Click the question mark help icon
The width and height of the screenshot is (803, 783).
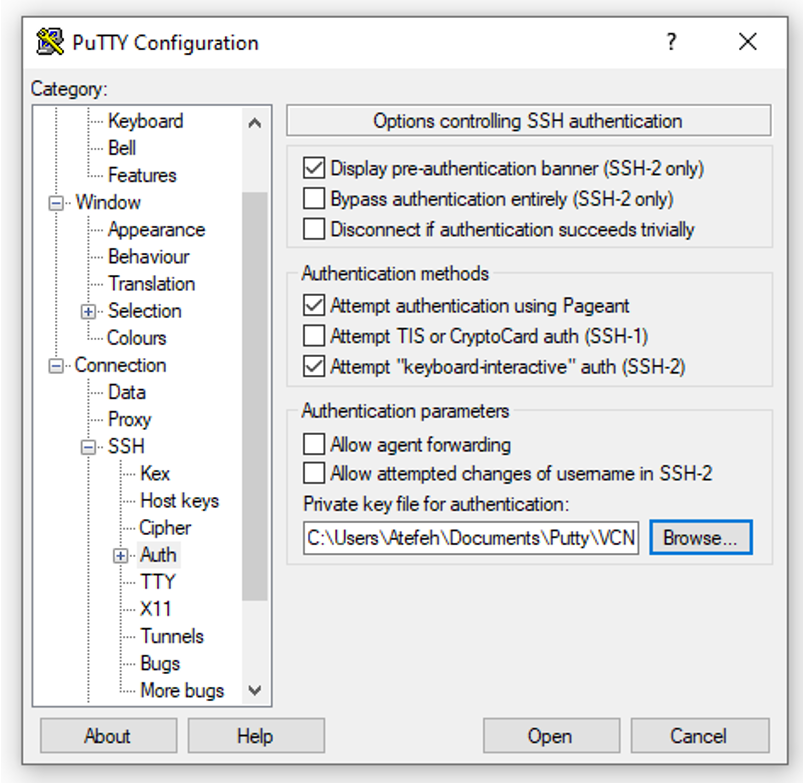(x=671, y=42)
